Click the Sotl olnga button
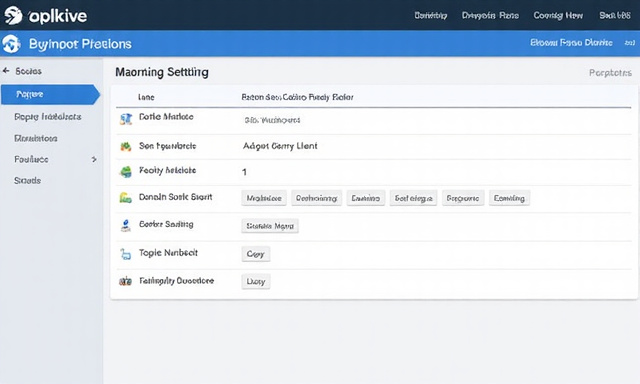The width and height of the screenshot is (640, 384). (413, 198)
